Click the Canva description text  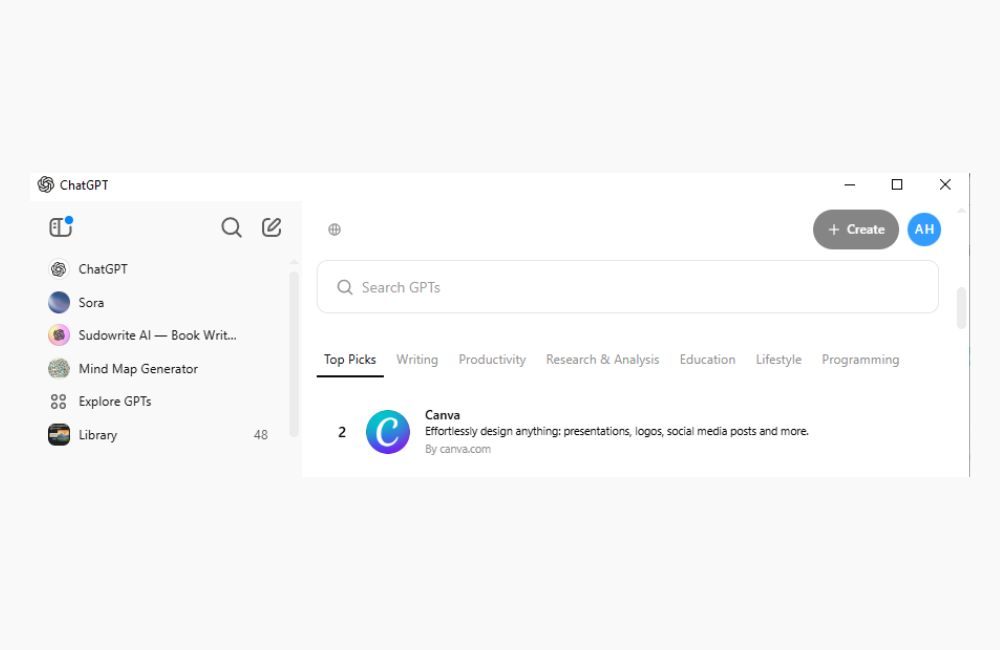(617, 431)
